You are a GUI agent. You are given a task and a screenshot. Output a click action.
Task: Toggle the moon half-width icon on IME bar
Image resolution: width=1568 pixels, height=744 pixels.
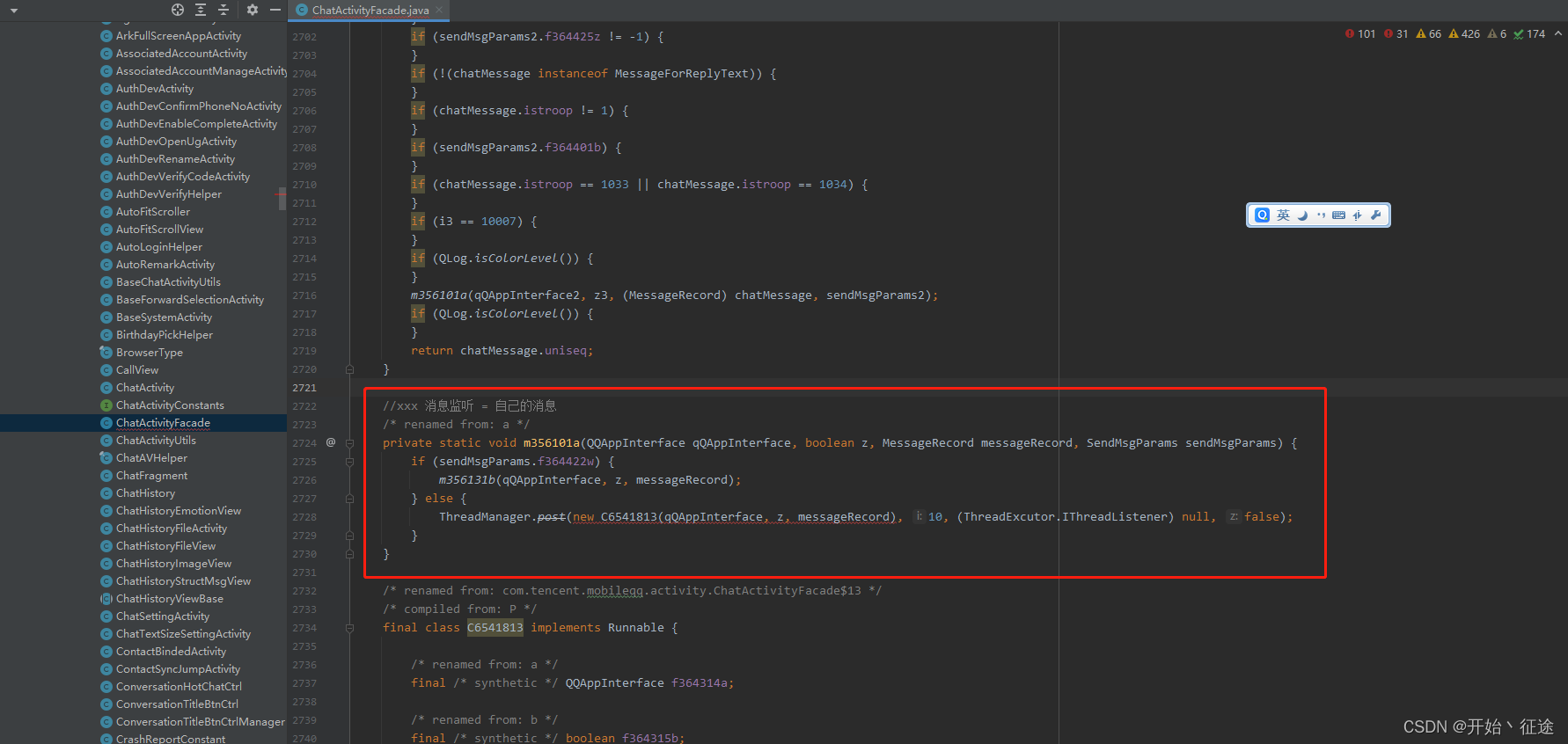[x=1302, y=215]
